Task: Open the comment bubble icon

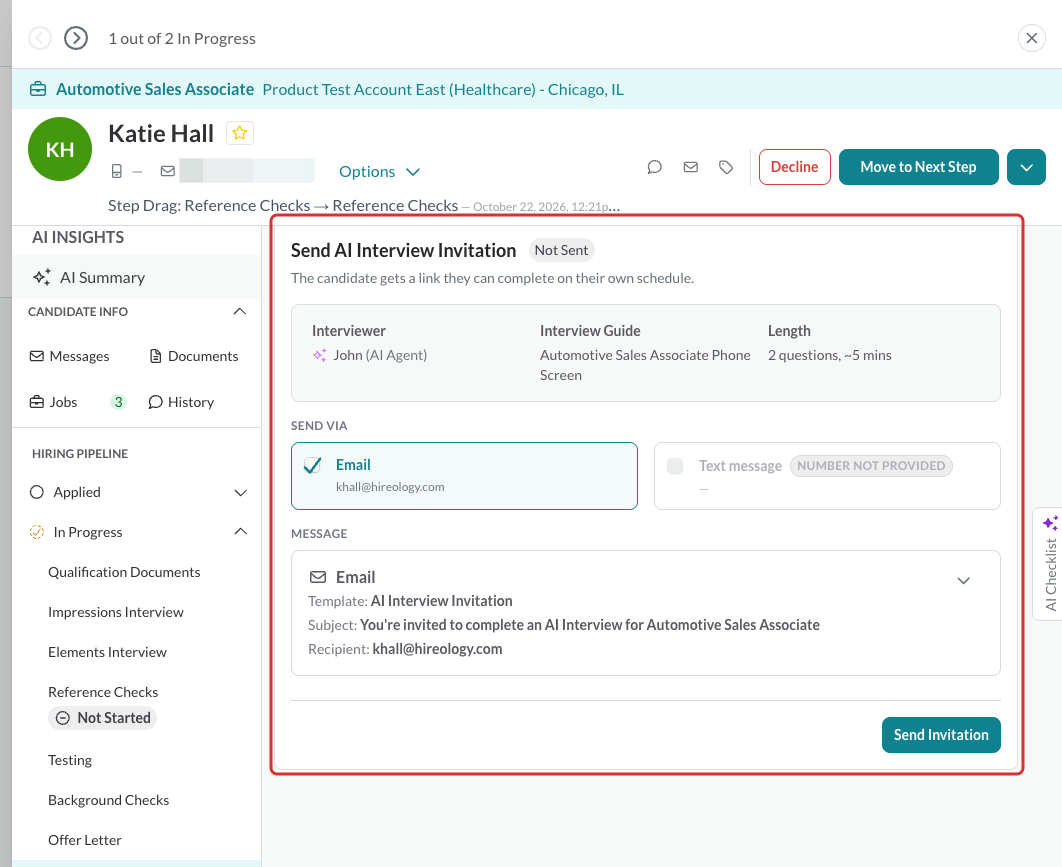Action: pyautogui.click(x=654, y=167)
